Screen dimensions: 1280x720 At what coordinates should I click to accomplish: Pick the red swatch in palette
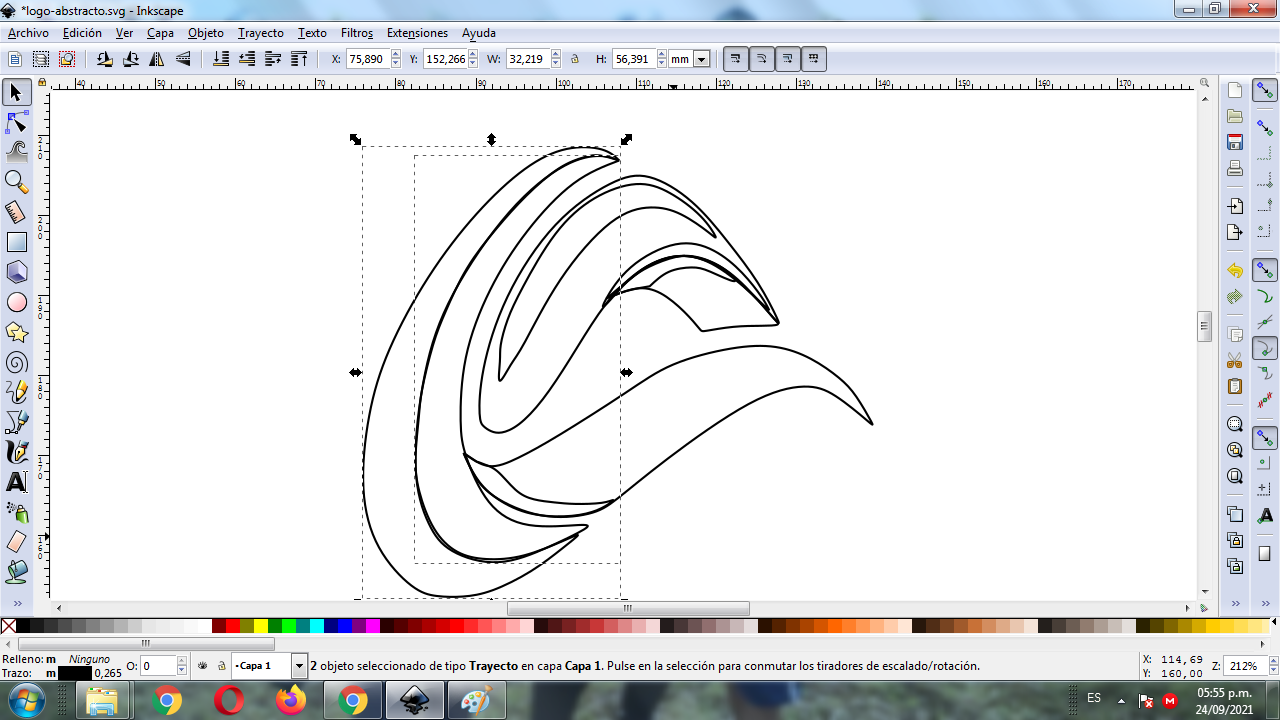pos(232,627)
